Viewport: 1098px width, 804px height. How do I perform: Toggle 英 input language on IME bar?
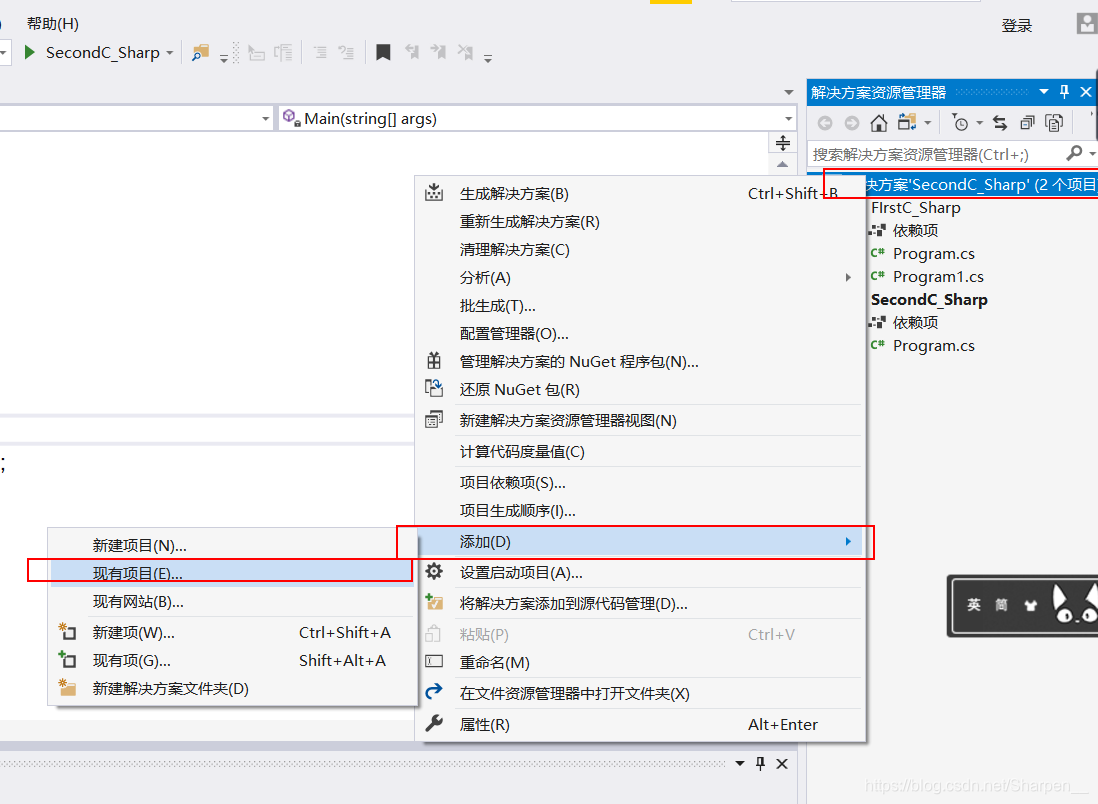click(x=974, y=604)
